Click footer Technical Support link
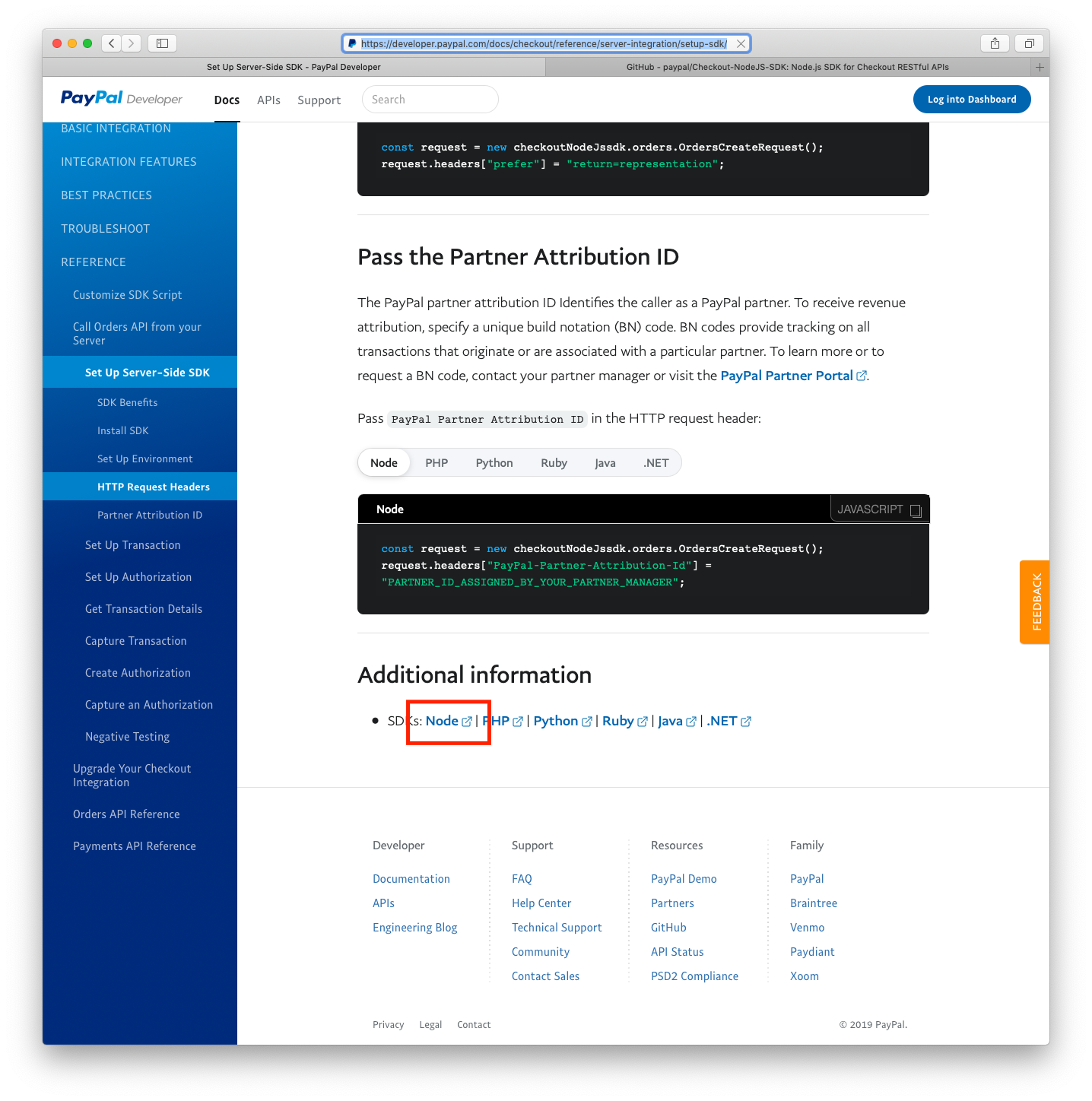Viewport: 1092px width, 1101px height. tap(557, 928)
